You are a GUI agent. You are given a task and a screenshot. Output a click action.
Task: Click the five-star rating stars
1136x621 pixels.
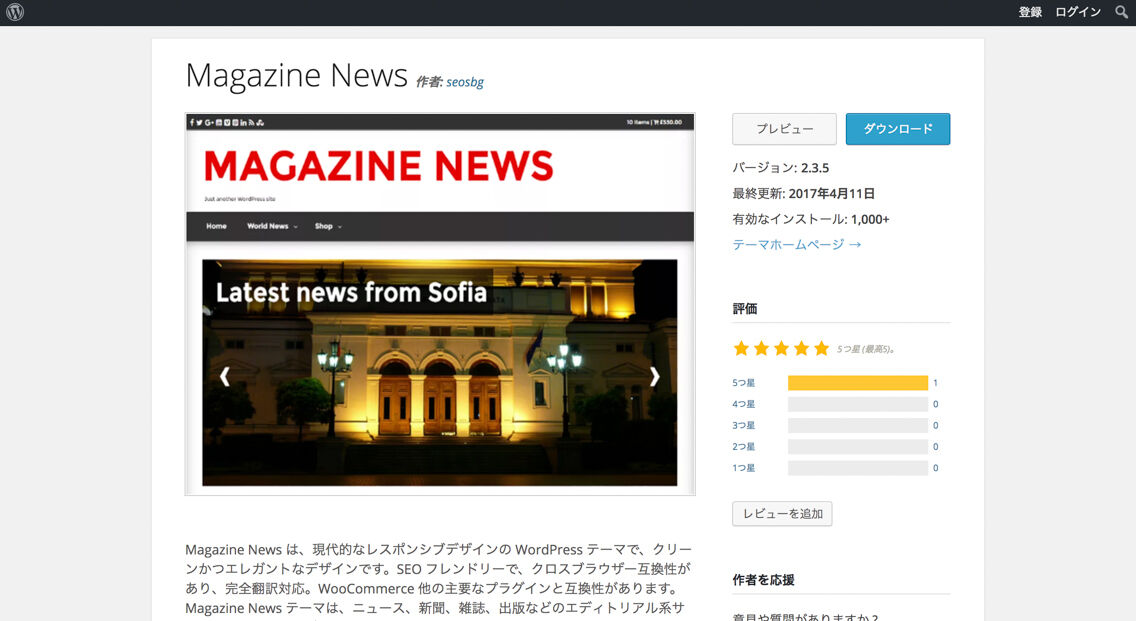click(780, 349)
